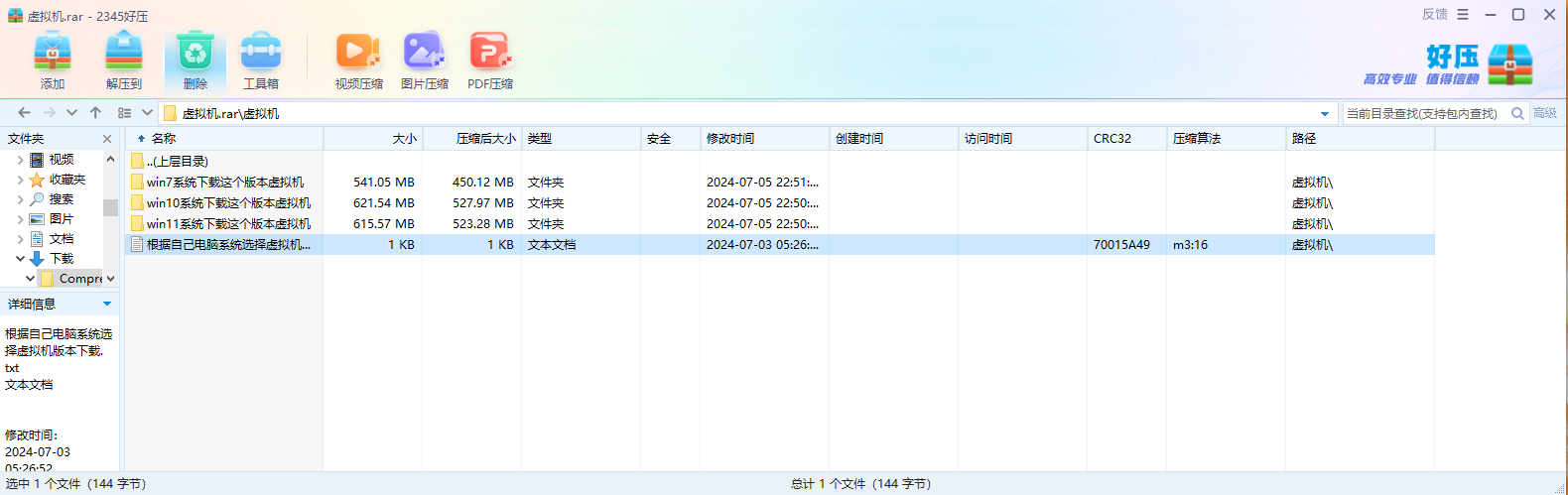Select the ..(上层目录) row
Image resolution: width=1568 pixels, height=495 pixels.
coord(780,161)
